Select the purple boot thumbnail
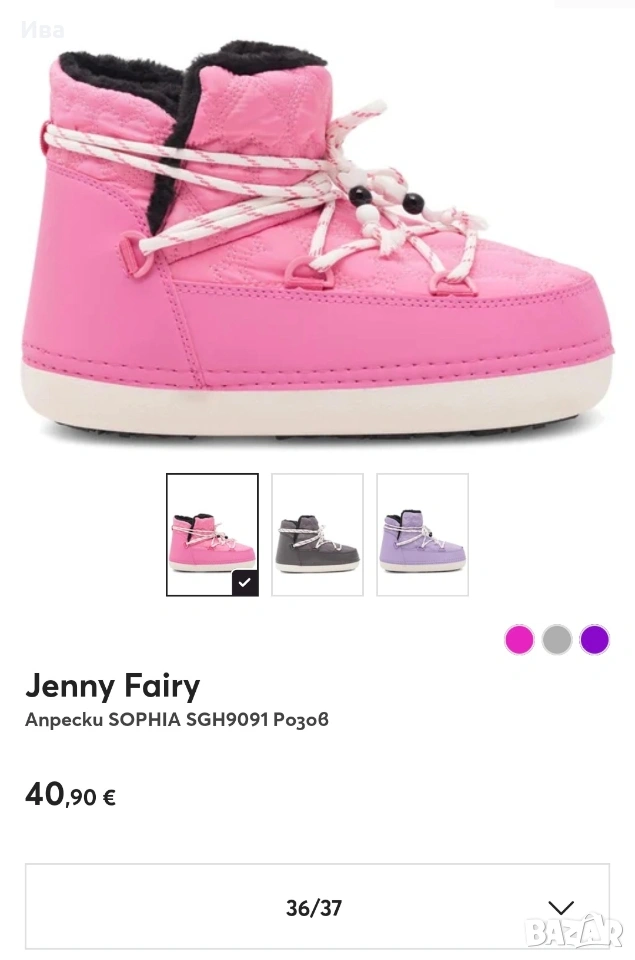 pos(423,534)
